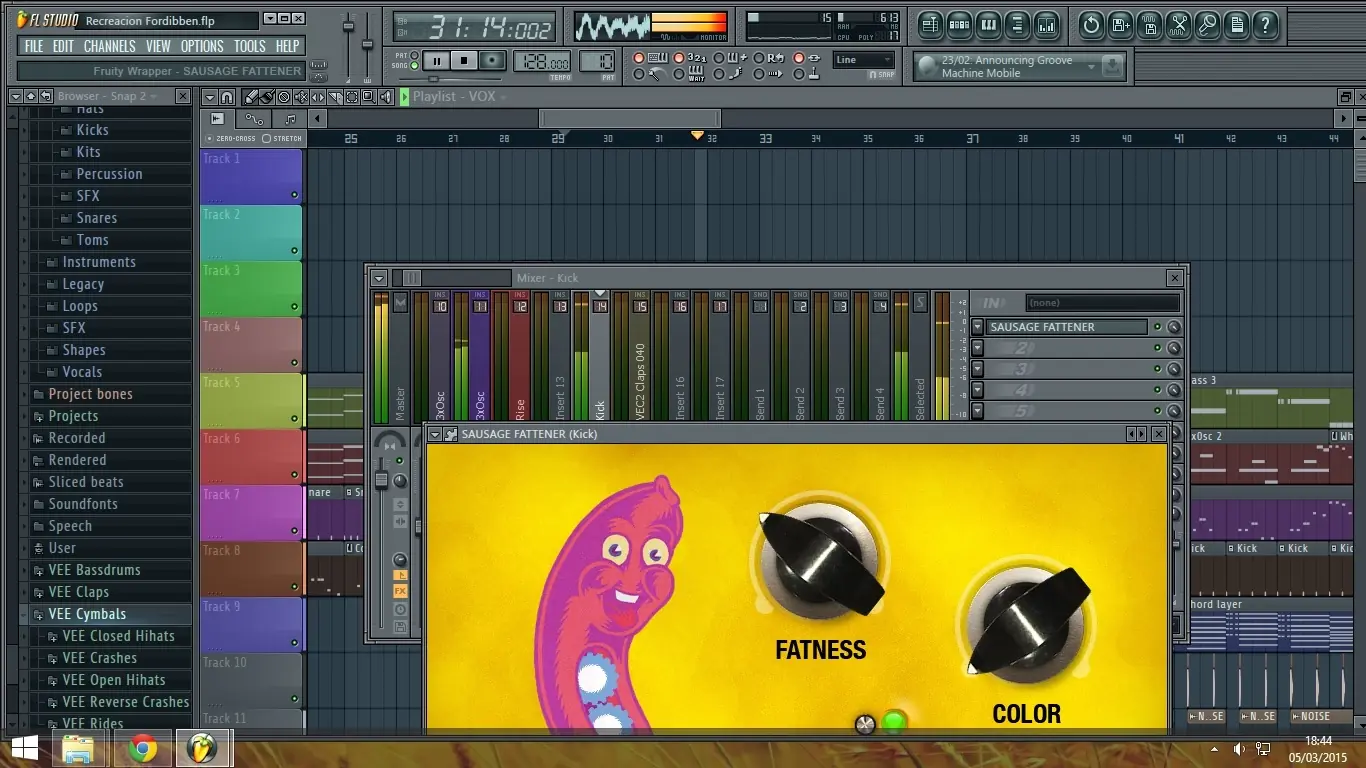
Task: Select the Playback speaker tool in Playlist
Action: coord(385,97)
